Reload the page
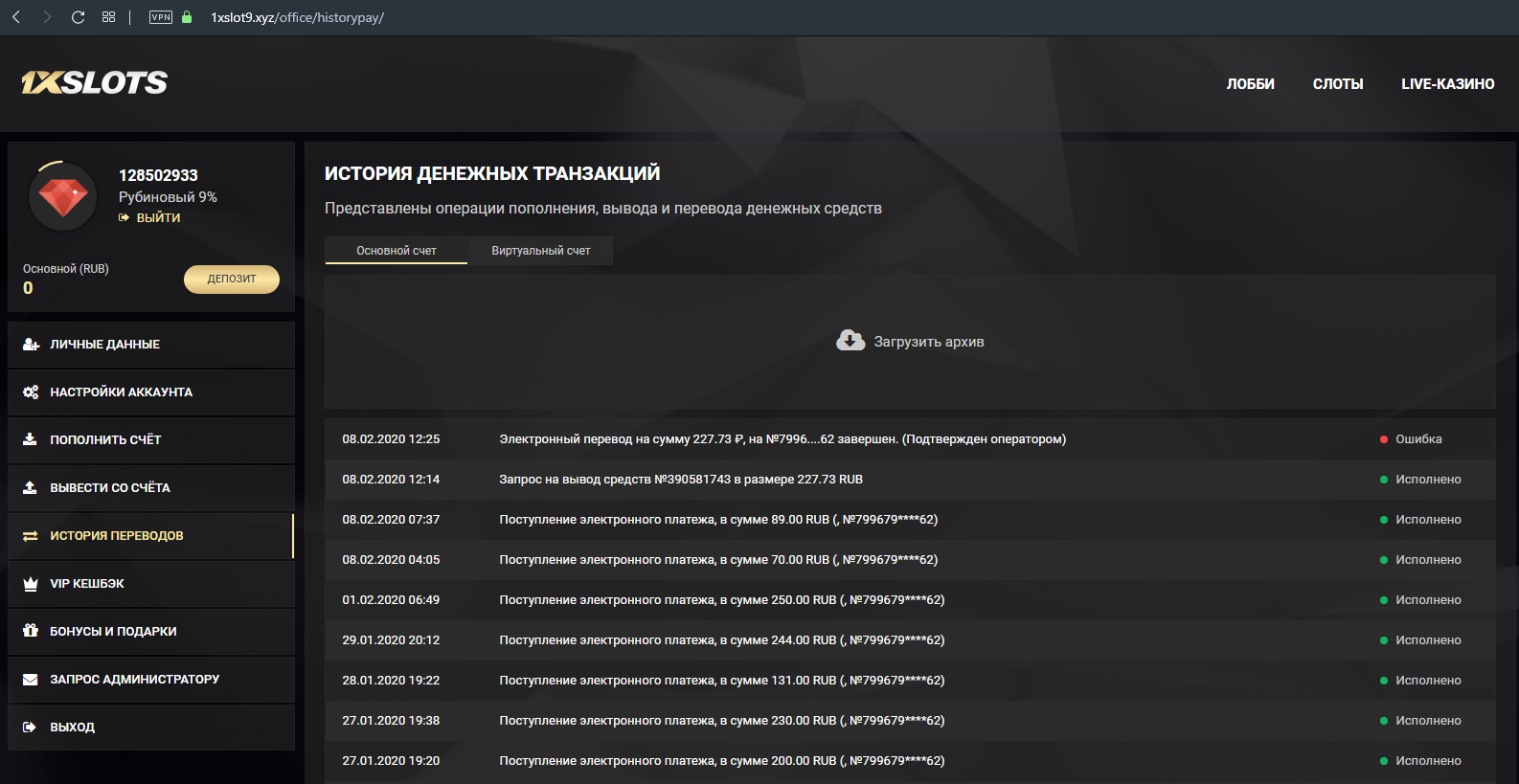The height and width of the screenshot is (784, 1519). pyautogui.click(x=78, y=17)
